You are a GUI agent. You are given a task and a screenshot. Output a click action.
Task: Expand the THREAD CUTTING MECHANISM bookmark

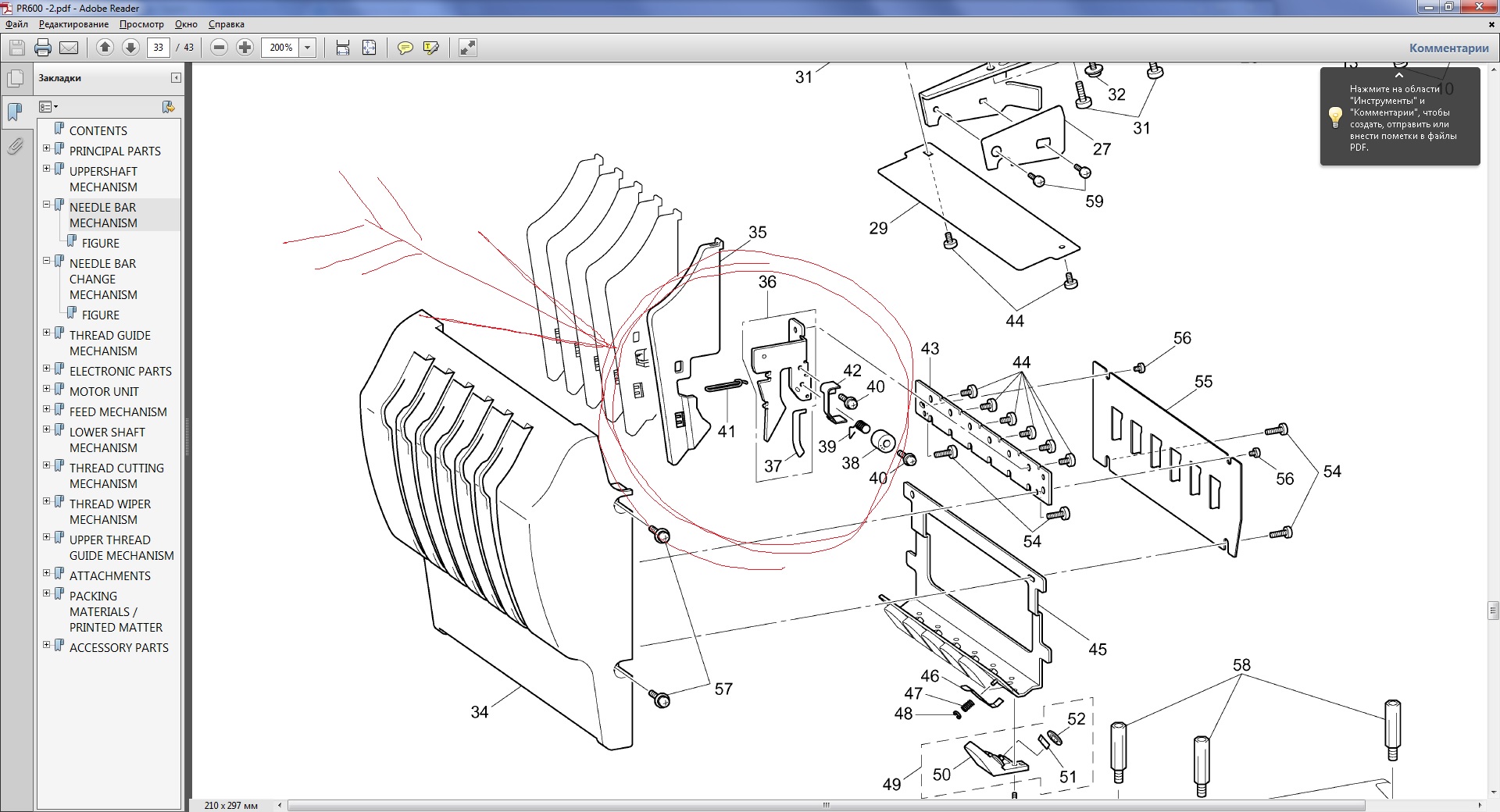tap(47, 465)
